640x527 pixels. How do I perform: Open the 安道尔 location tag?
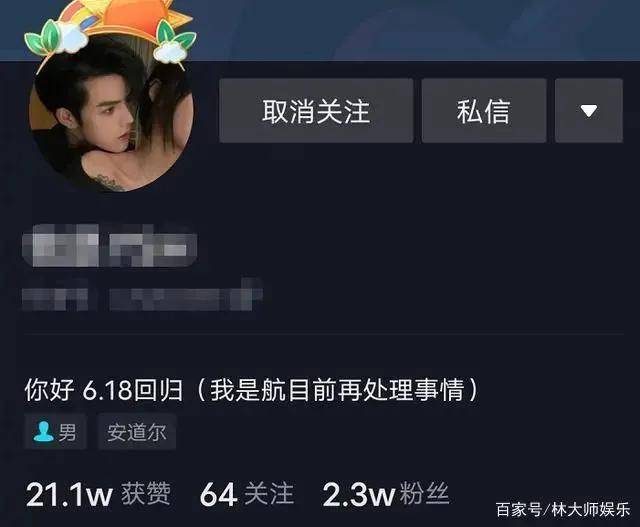137,432
